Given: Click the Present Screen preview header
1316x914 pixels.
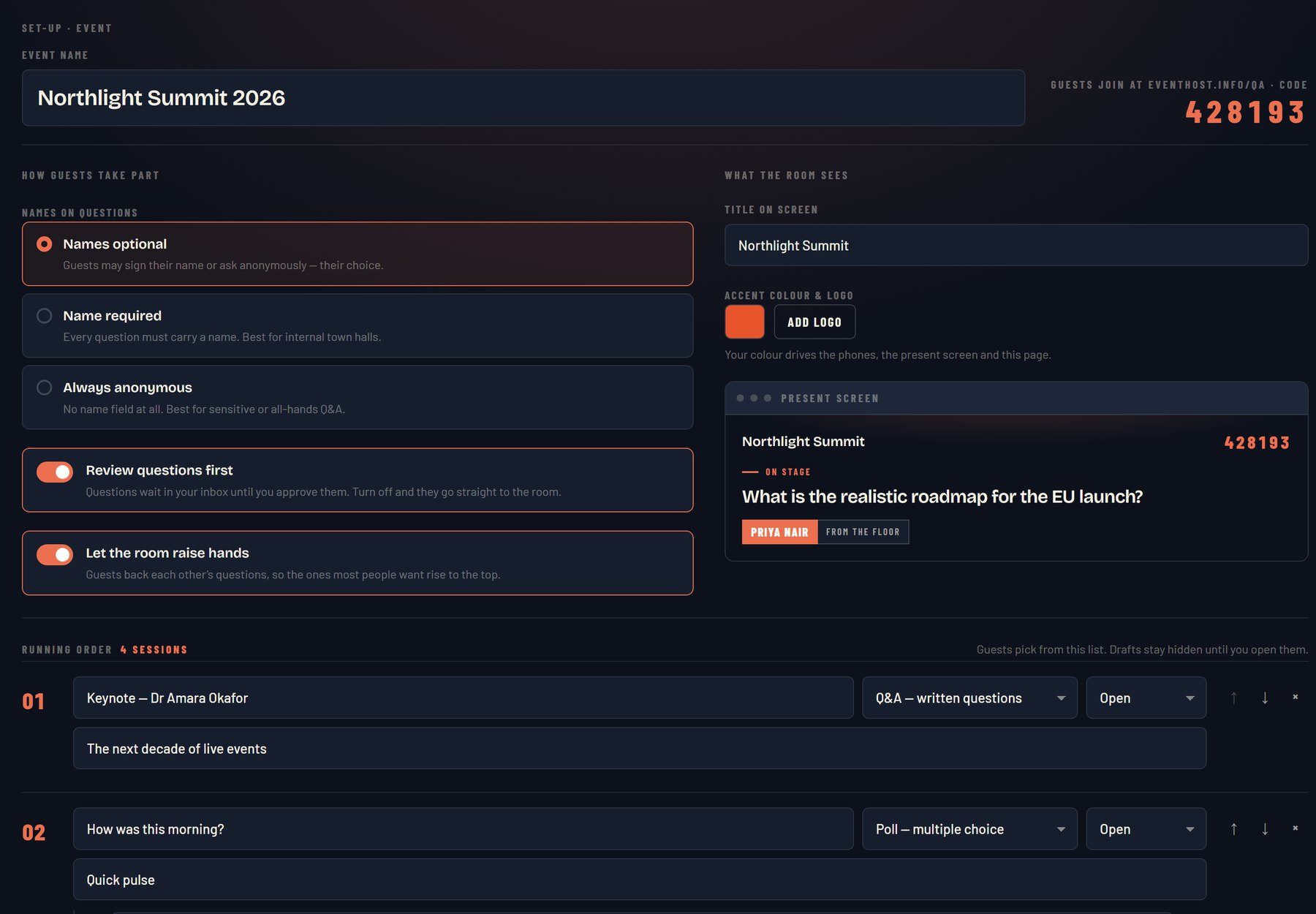Looking at the screenshot, I should pyautogui.click(x=1016, y=399).
